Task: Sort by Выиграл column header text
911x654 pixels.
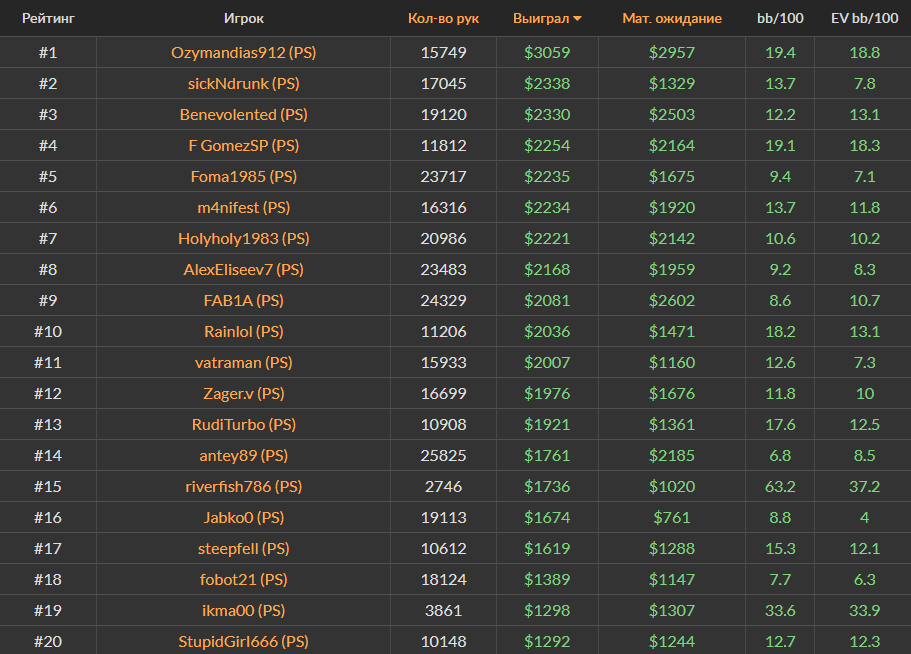Action: point(540,19)
